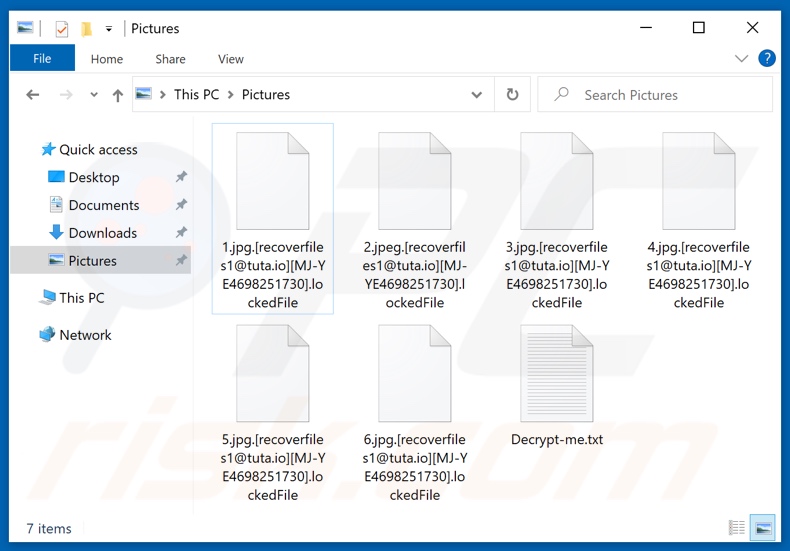790x551 pixels.
Task: Open the Help question mark icon
Action: 767,59
